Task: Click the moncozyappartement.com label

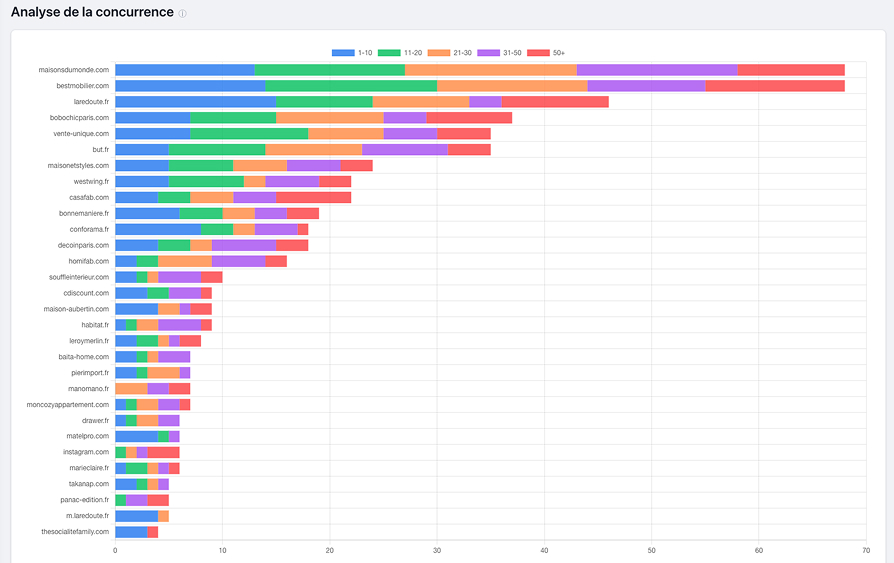Action: coord(68,405)
